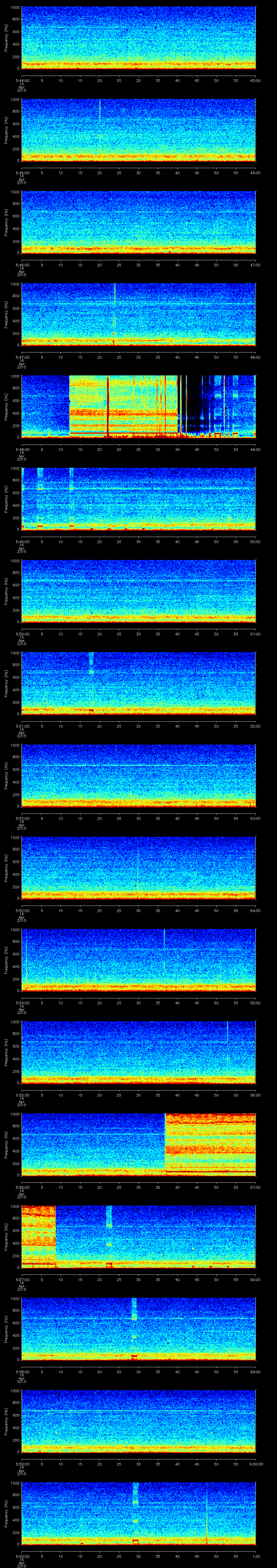Click the vertical spike in the 5:54 panel

pyautogui.click(x=164, y=950)
